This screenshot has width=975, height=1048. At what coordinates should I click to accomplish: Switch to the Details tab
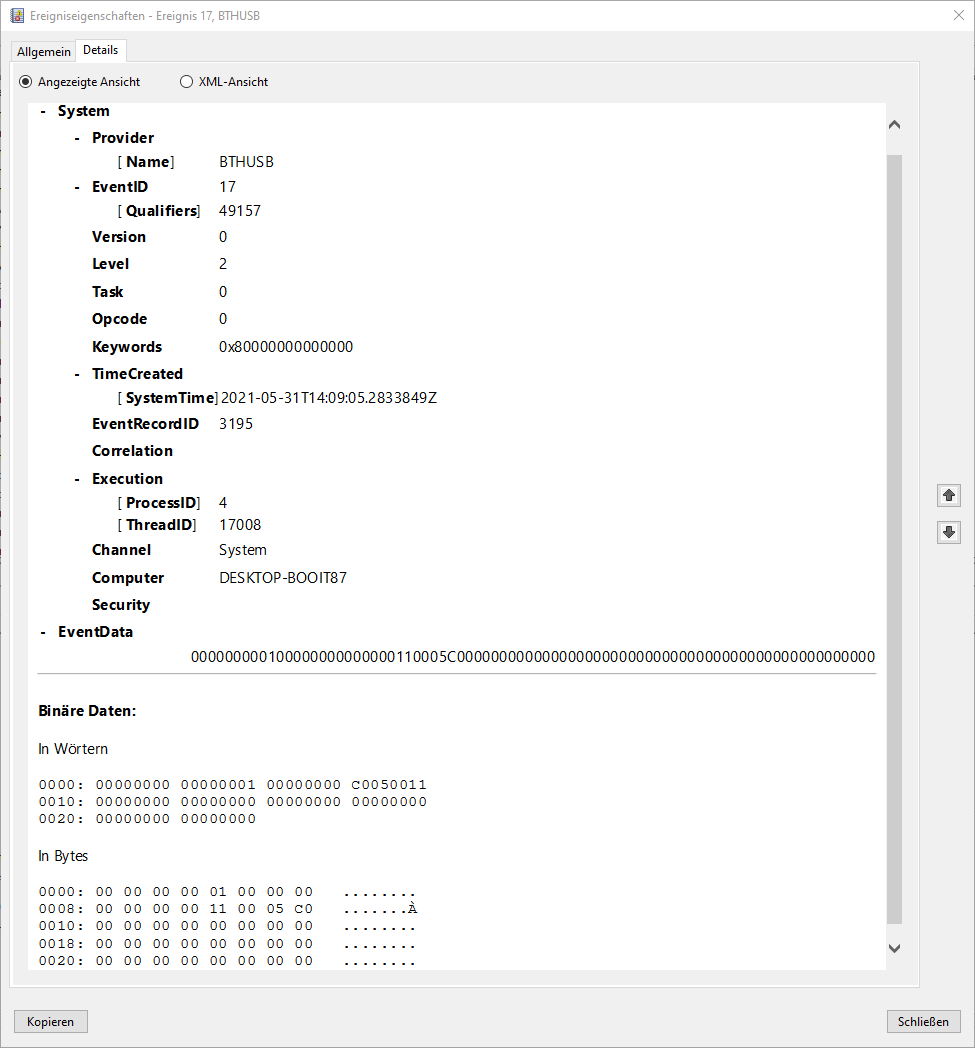[x=100, y=50]
